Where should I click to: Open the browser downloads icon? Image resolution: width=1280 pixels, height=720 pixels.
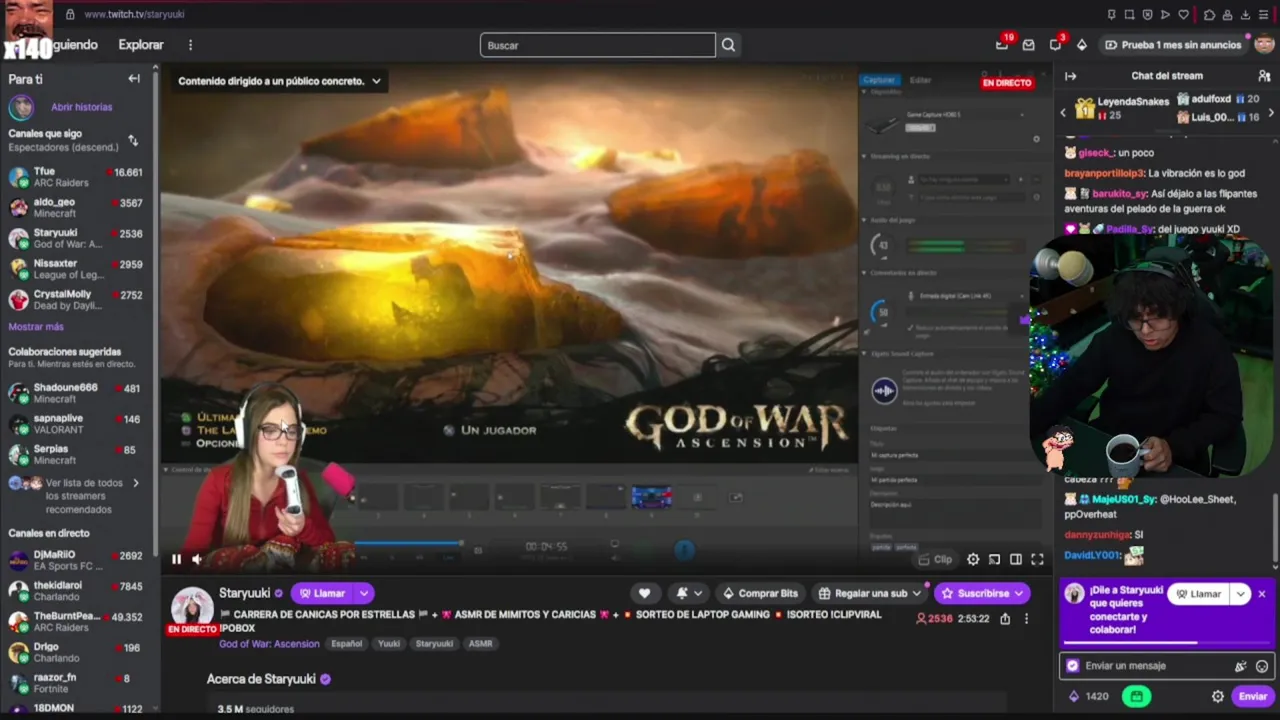[x=1245, y=15]
